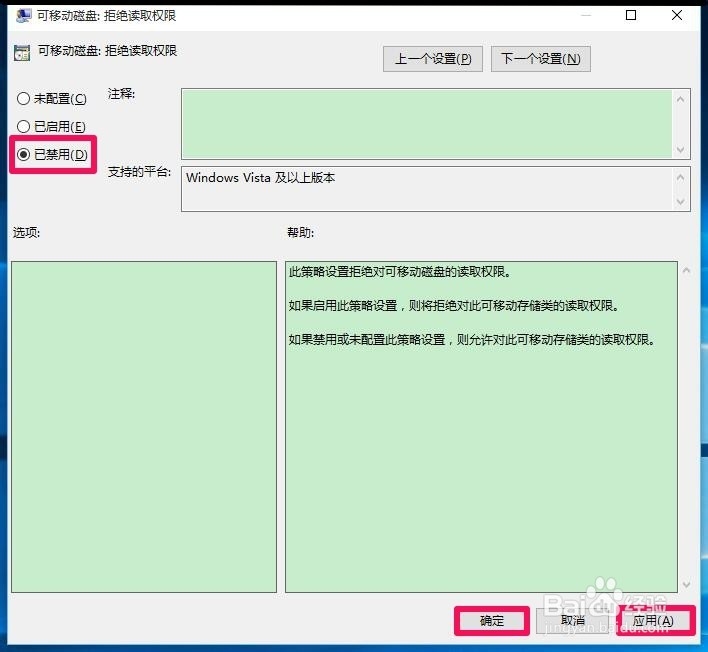Click the 支持的平台 box showing Windows Vista
The height and width of the screenshot is (652, 708).
click(427, 189)
